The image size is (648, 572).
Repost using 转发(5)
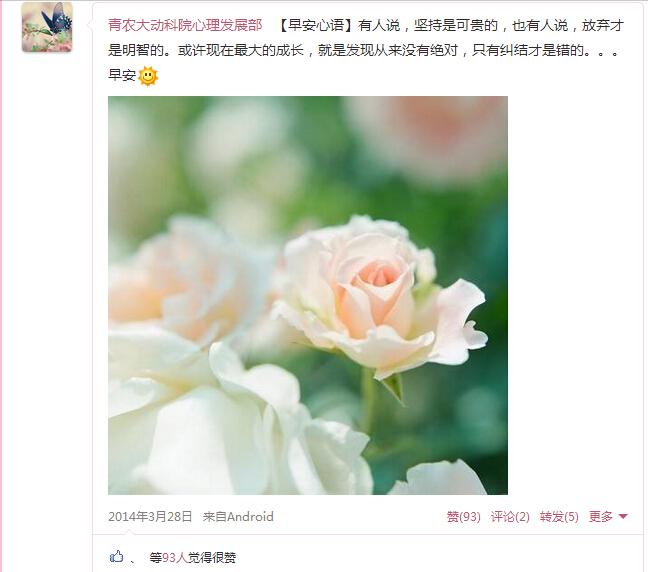coord(559,517)
